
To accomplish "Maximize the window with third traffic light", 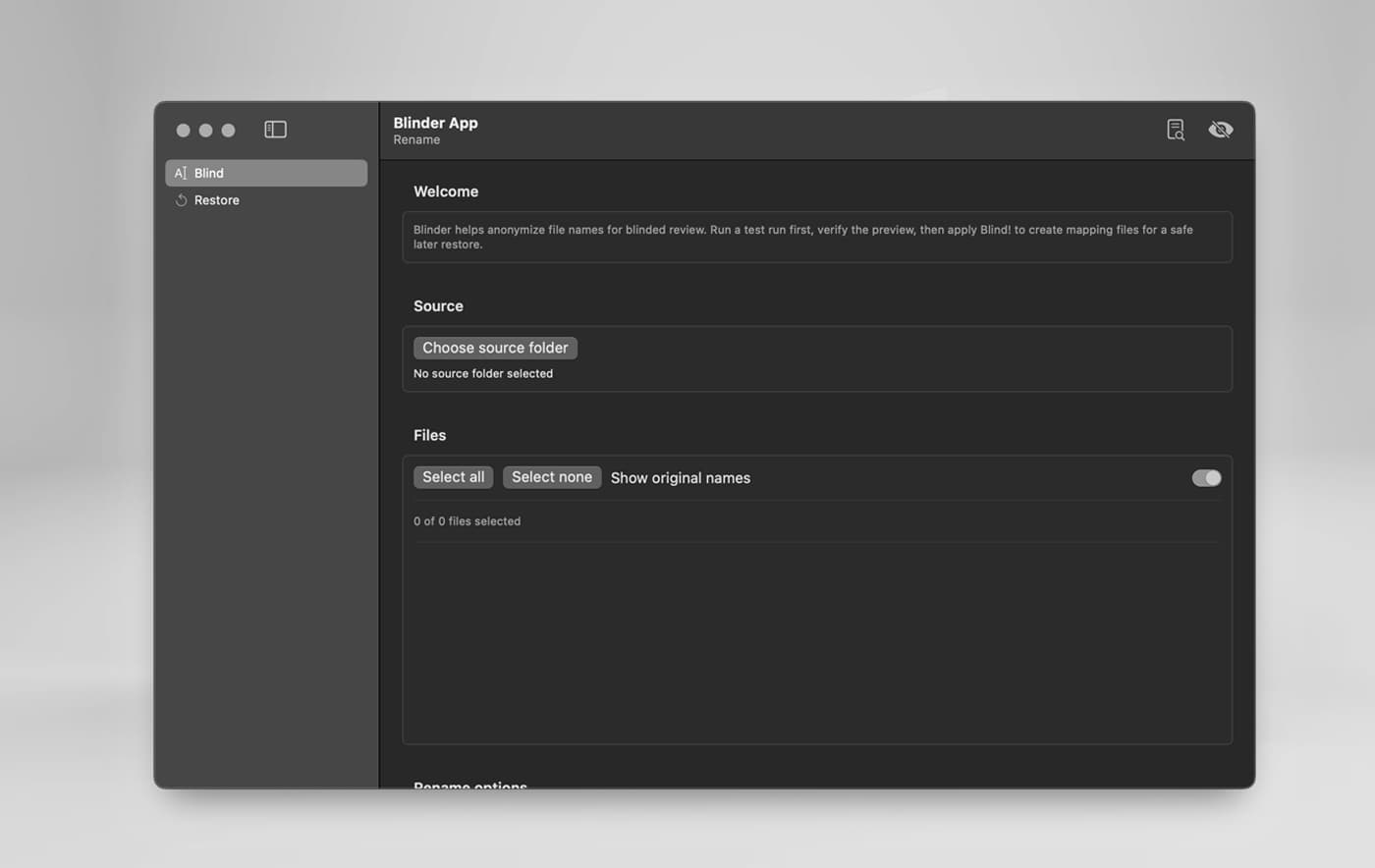I will 228,131.
